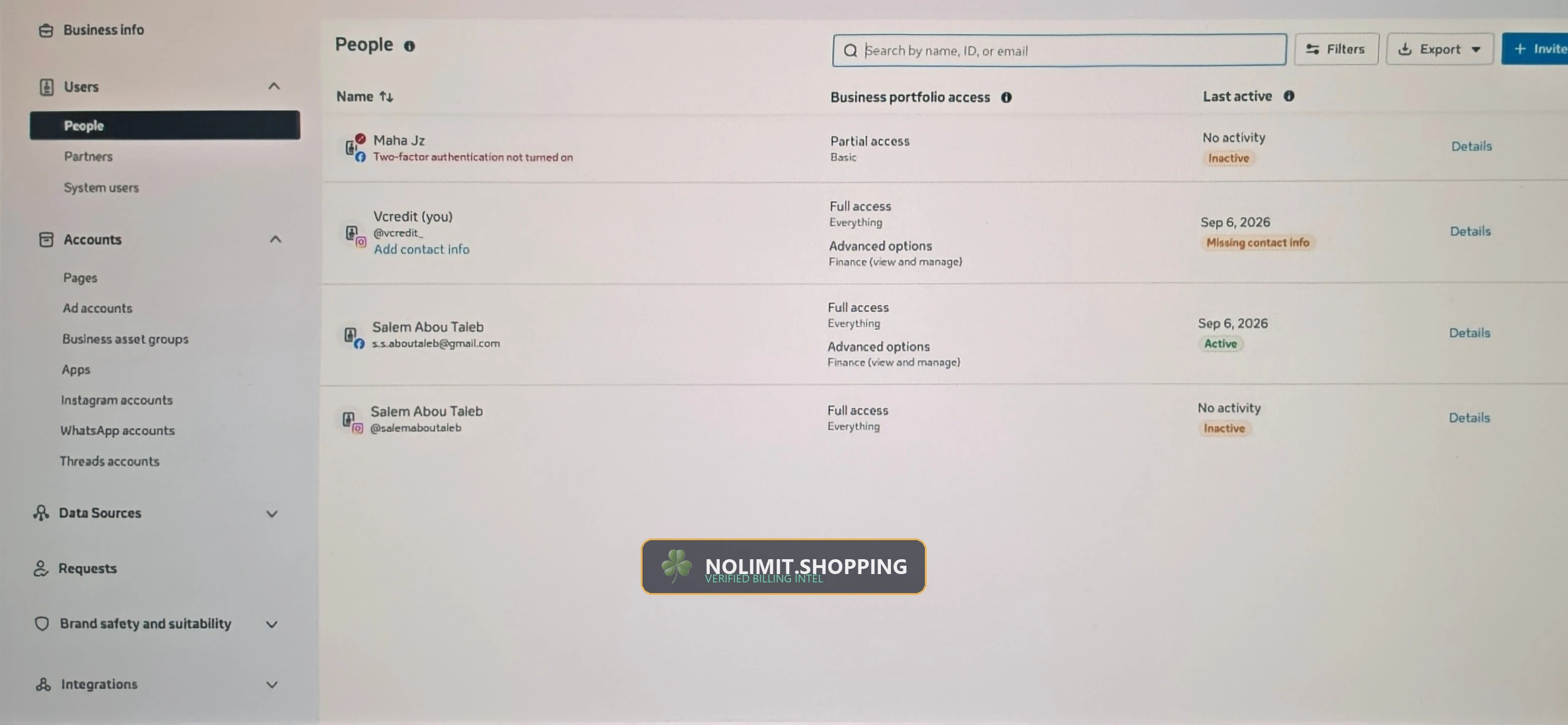
Task: Click the Business info briefcase icon
Action: coord(46,30)
